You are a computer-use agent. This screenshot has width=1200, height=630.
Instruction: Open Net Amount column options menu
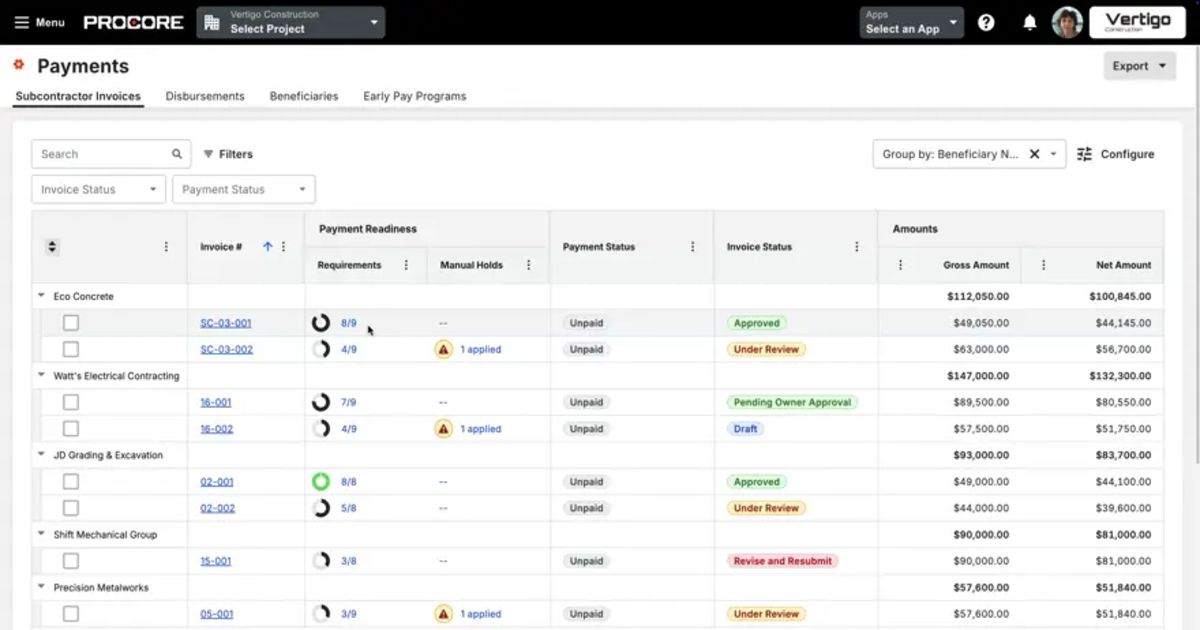coord(1043,265)
